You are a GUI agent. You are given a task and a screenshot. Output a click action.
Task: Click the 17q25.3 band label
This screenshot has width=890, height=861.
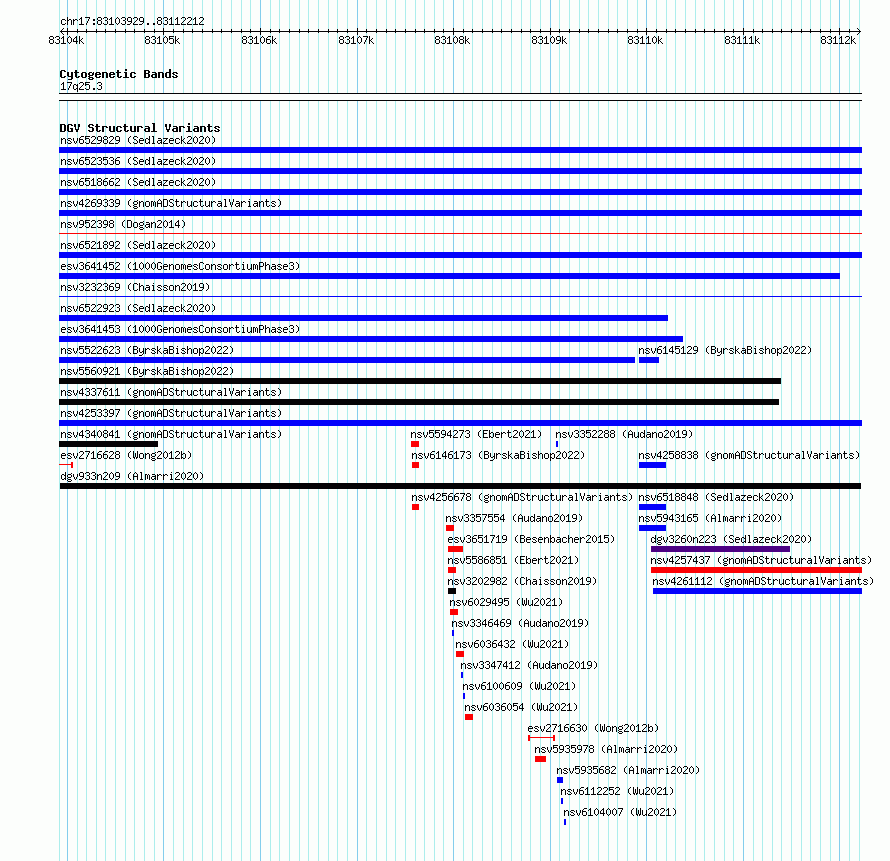click(x=81, y=86)
